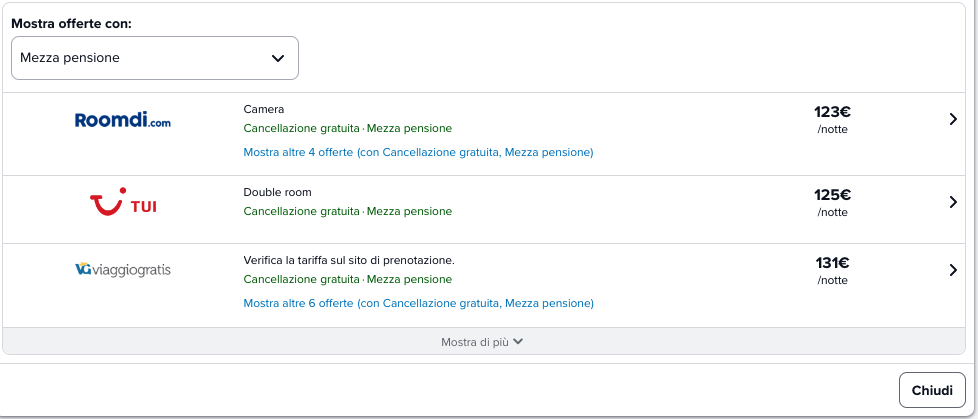This screenshot has width=978, height=419.
Task: Click Verifica la tariffa sul sito text
Action: (x=349, y=260)
